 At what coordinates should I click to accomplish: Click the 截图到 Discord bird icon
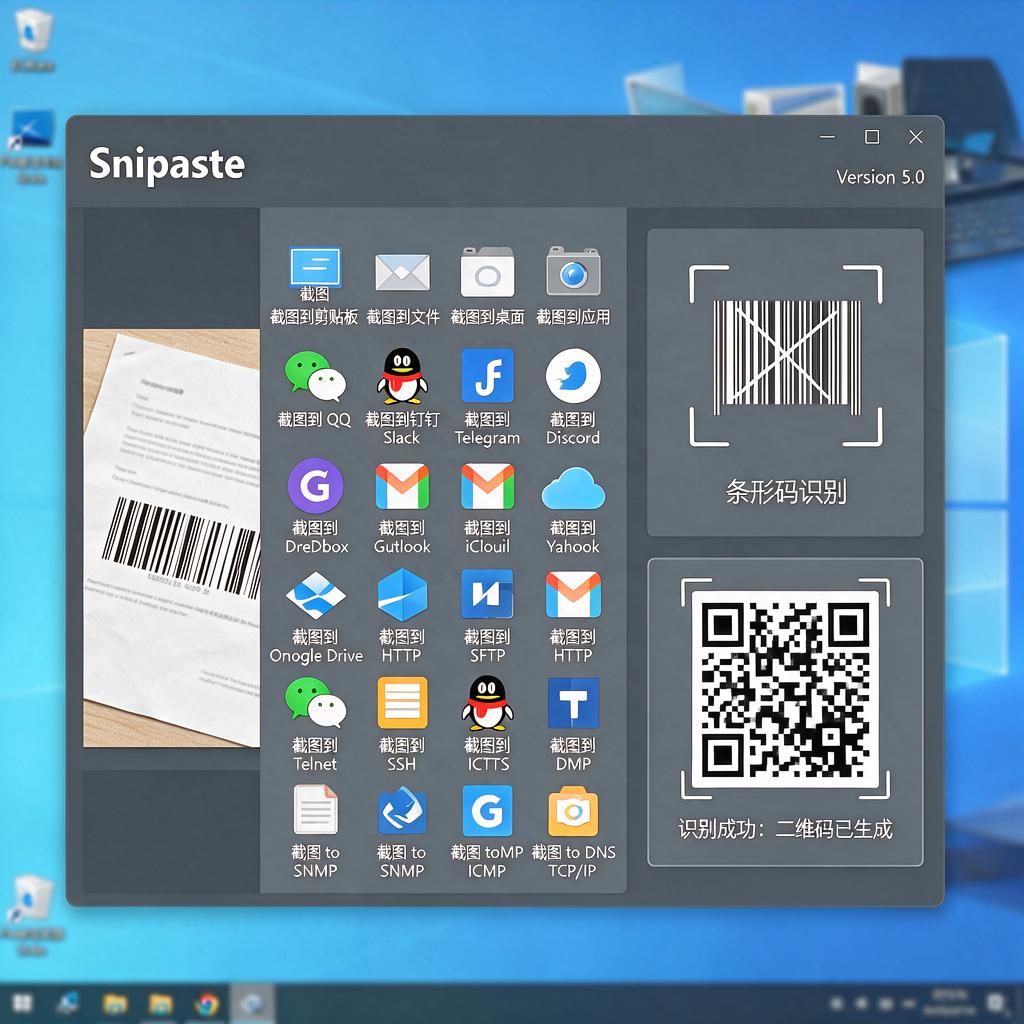click(x=573, y=376)
